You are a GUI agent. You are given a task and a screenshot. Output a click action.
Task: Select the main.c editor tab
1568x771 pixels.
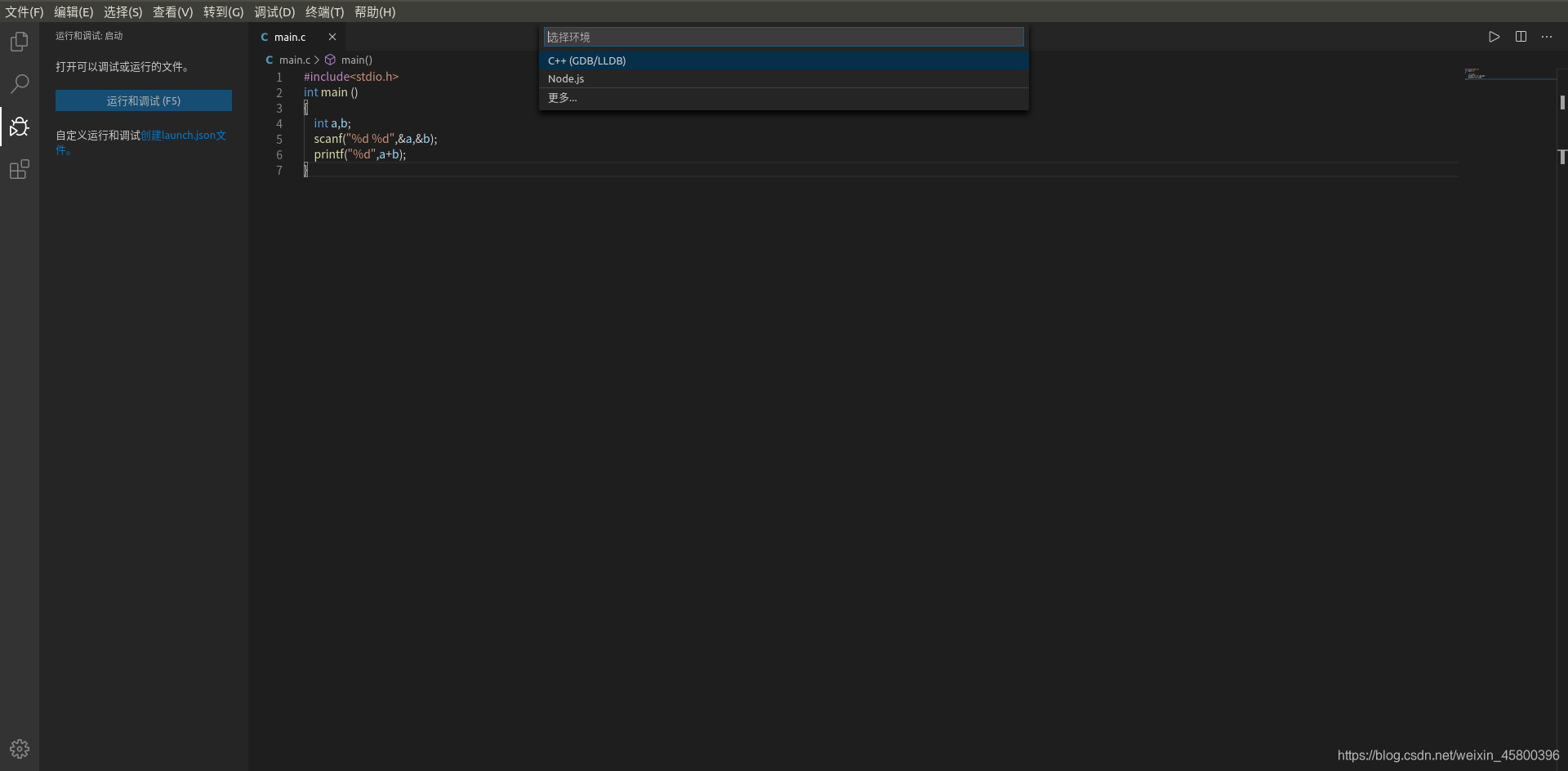click(x=296, y=37)
